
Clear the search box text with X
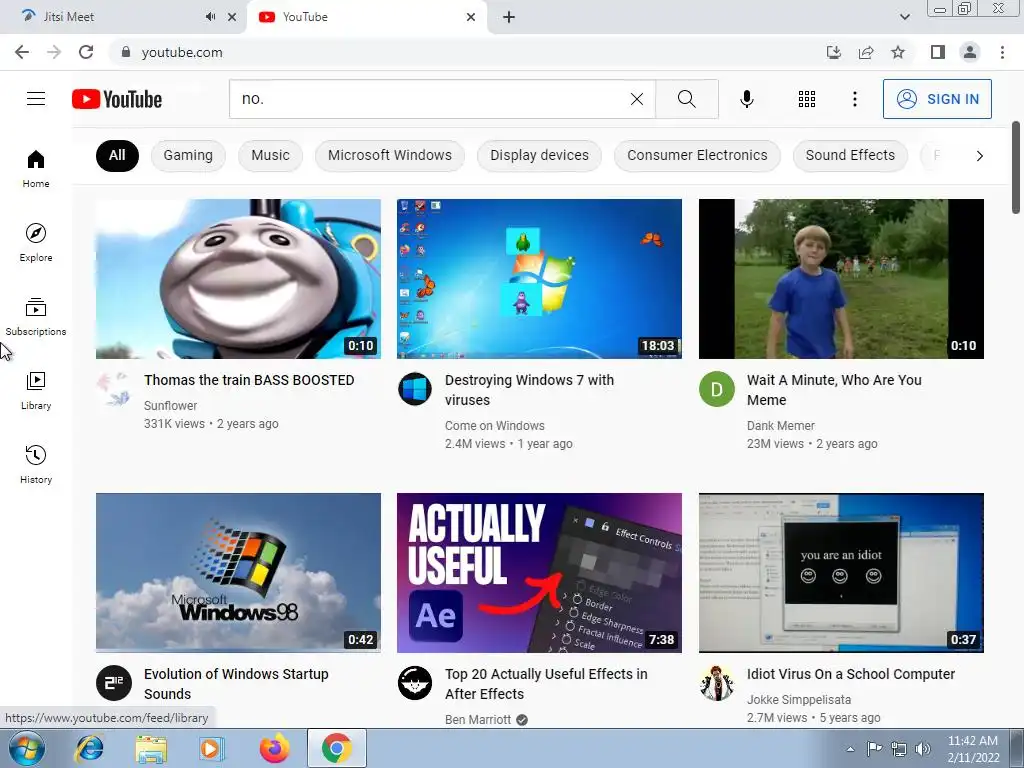pos(637,99)
